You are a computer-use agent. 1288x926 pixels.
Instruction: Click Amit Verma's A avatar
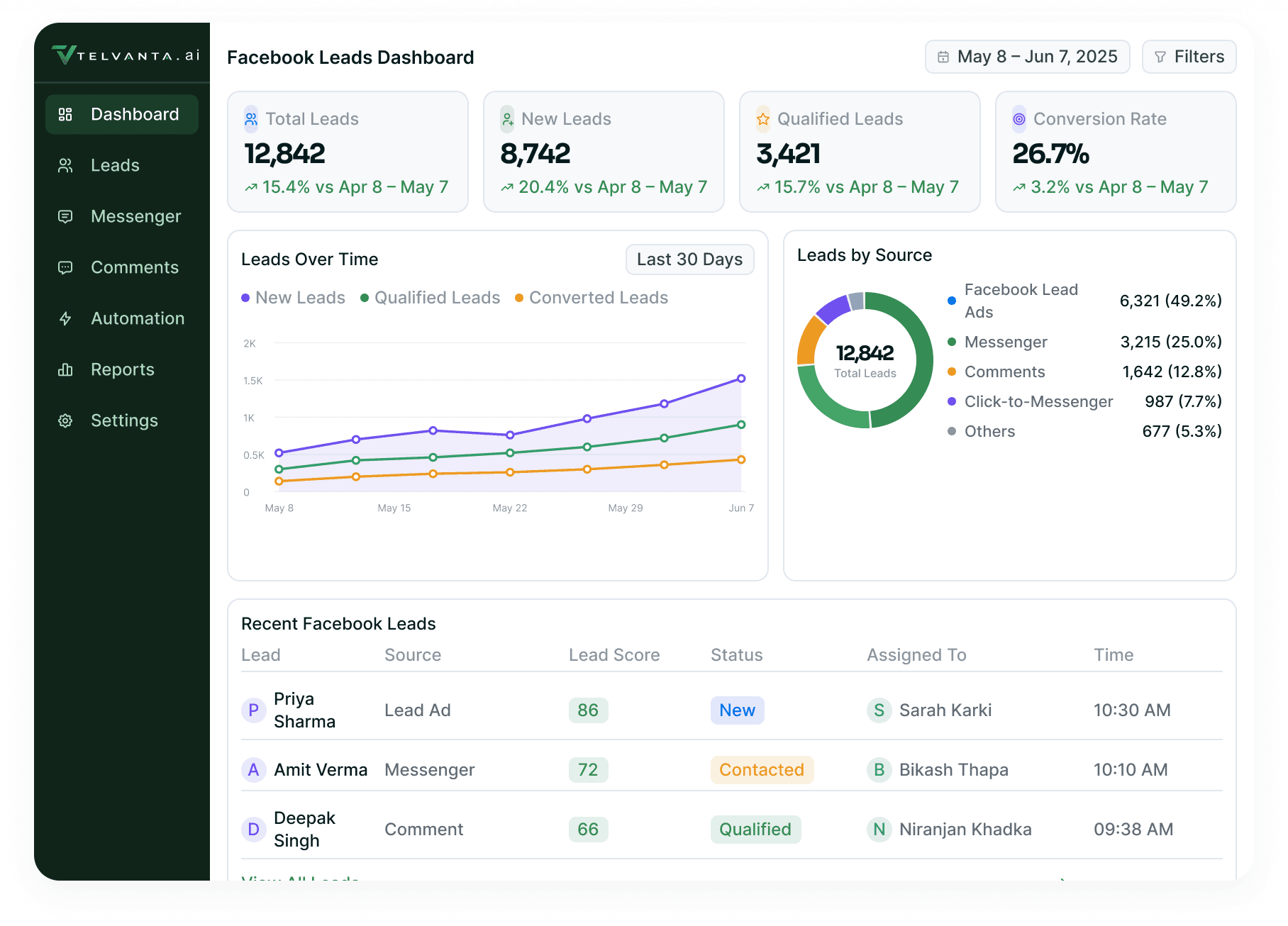pos(253,770)
